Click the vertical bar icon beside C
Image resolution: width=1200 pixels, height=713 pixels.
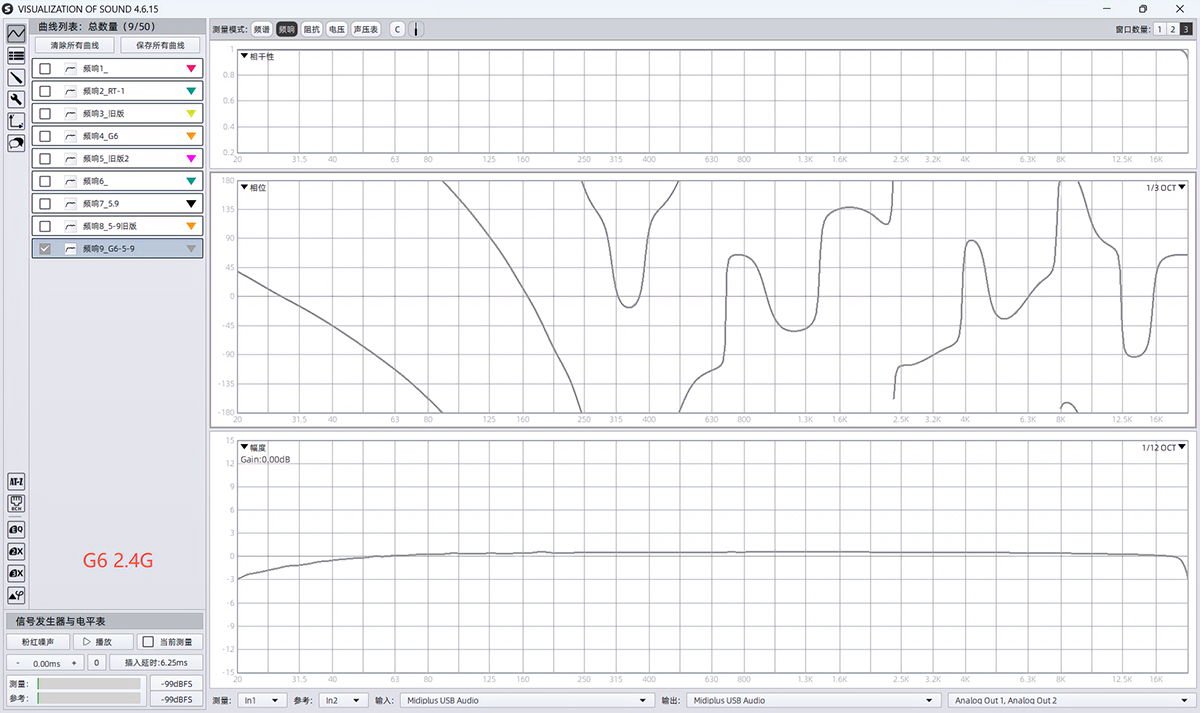[415, 29]
